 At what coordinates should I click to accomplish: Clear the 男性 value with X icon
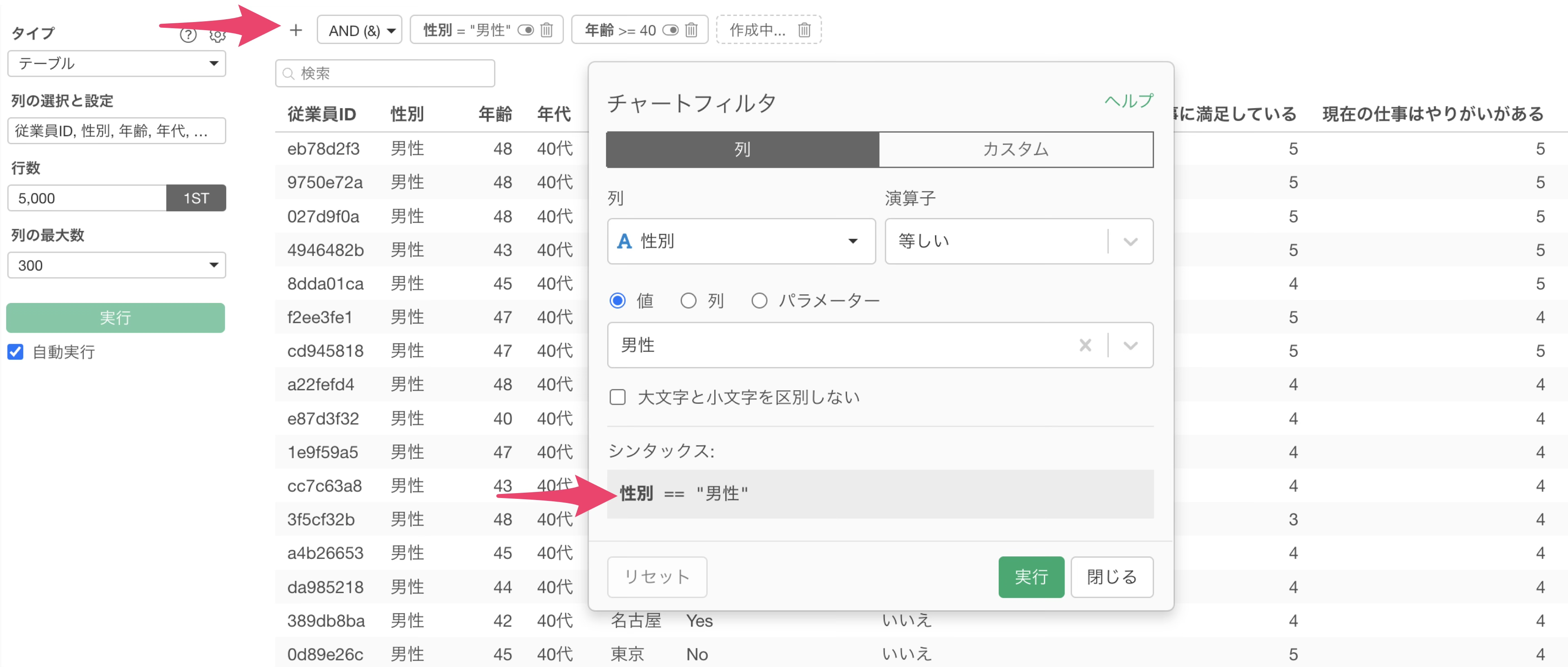click(x=1085, y=346)
